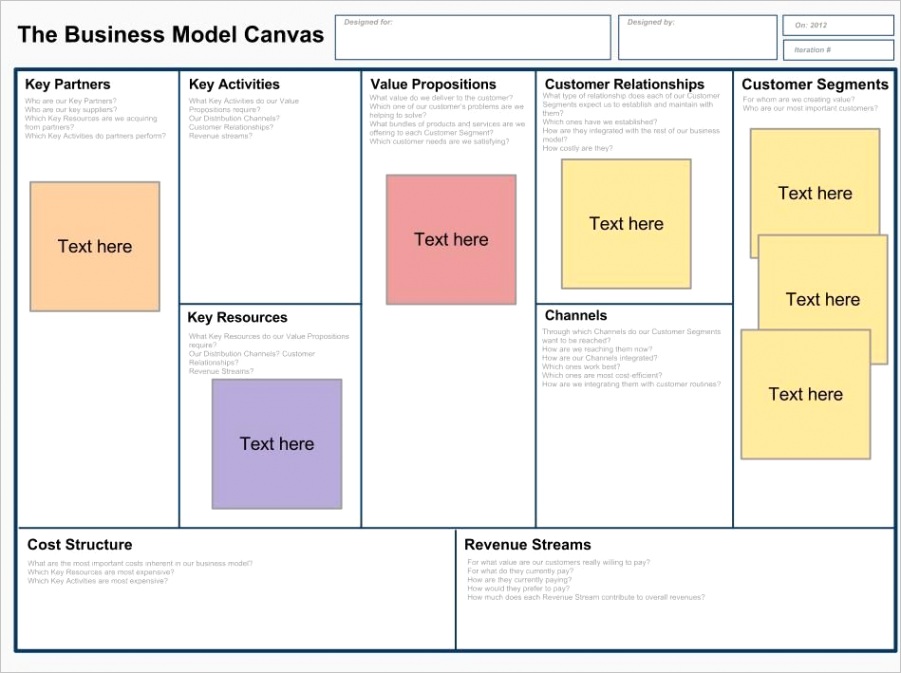Click the "Designed by" input box

pos(696,37)
